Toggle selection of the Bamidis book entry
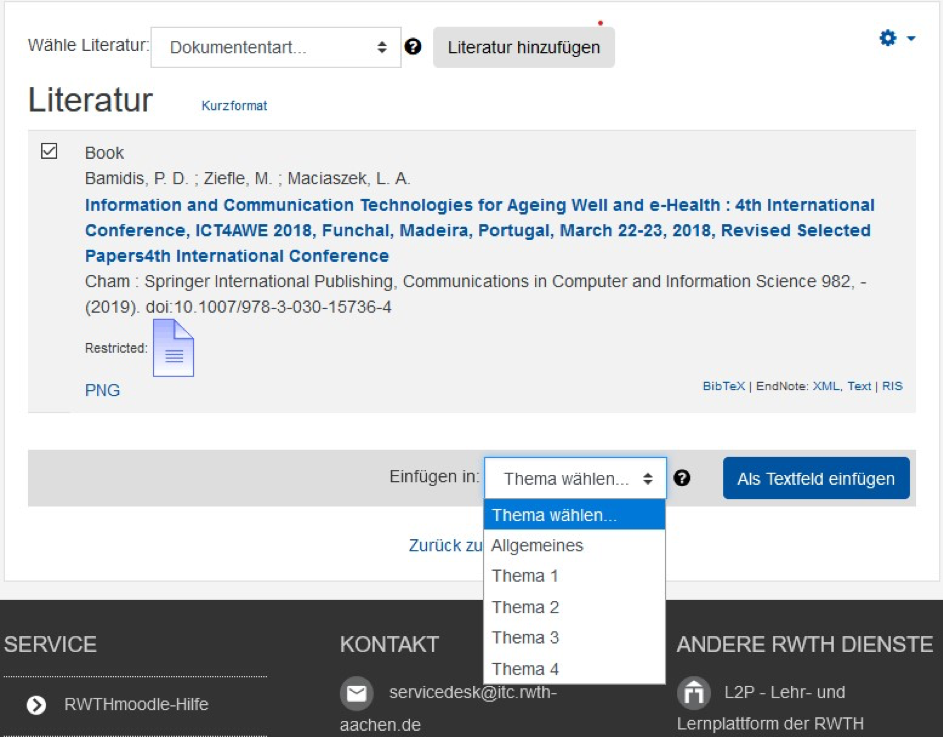Image resolution: width=943 pixels, height=737 pixels. pos(51,151)
